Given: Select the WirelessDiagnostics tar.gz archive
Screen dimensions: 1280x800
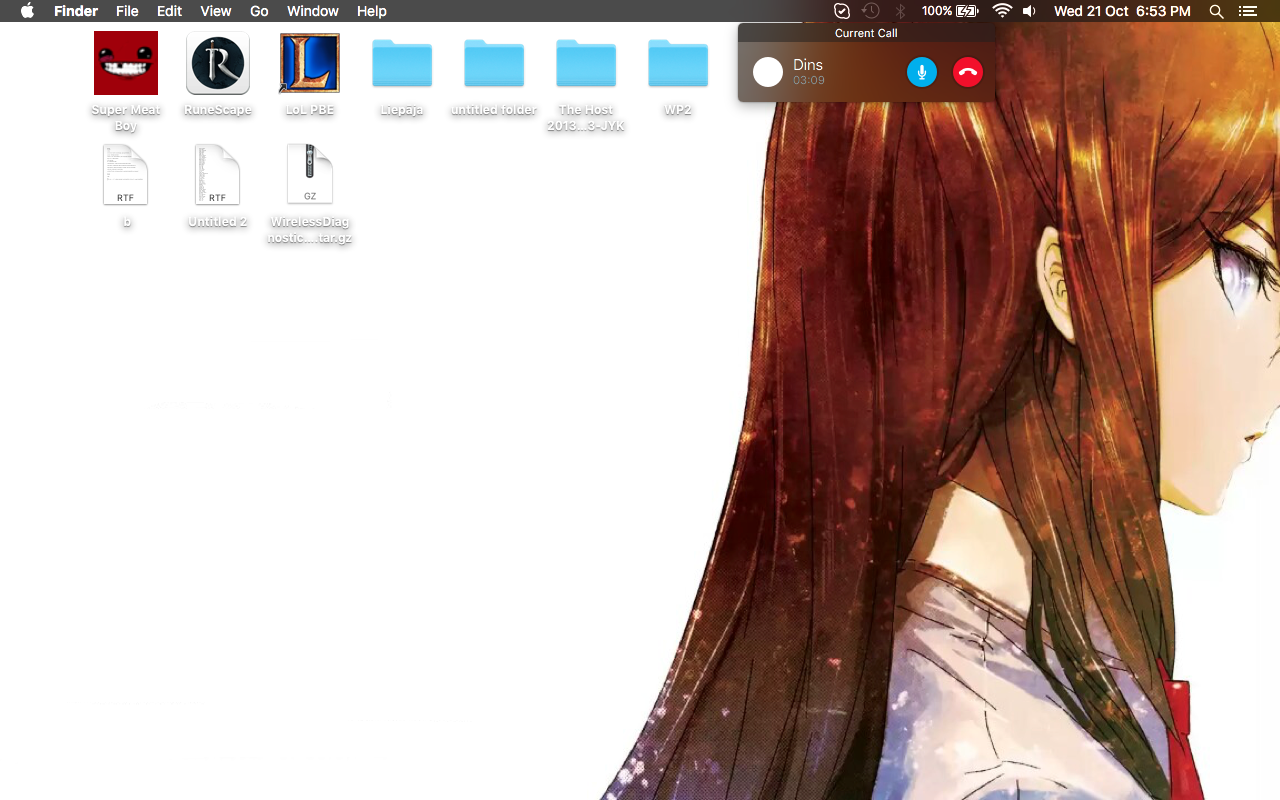Looking at the screenshot, I should coord(310,175).
